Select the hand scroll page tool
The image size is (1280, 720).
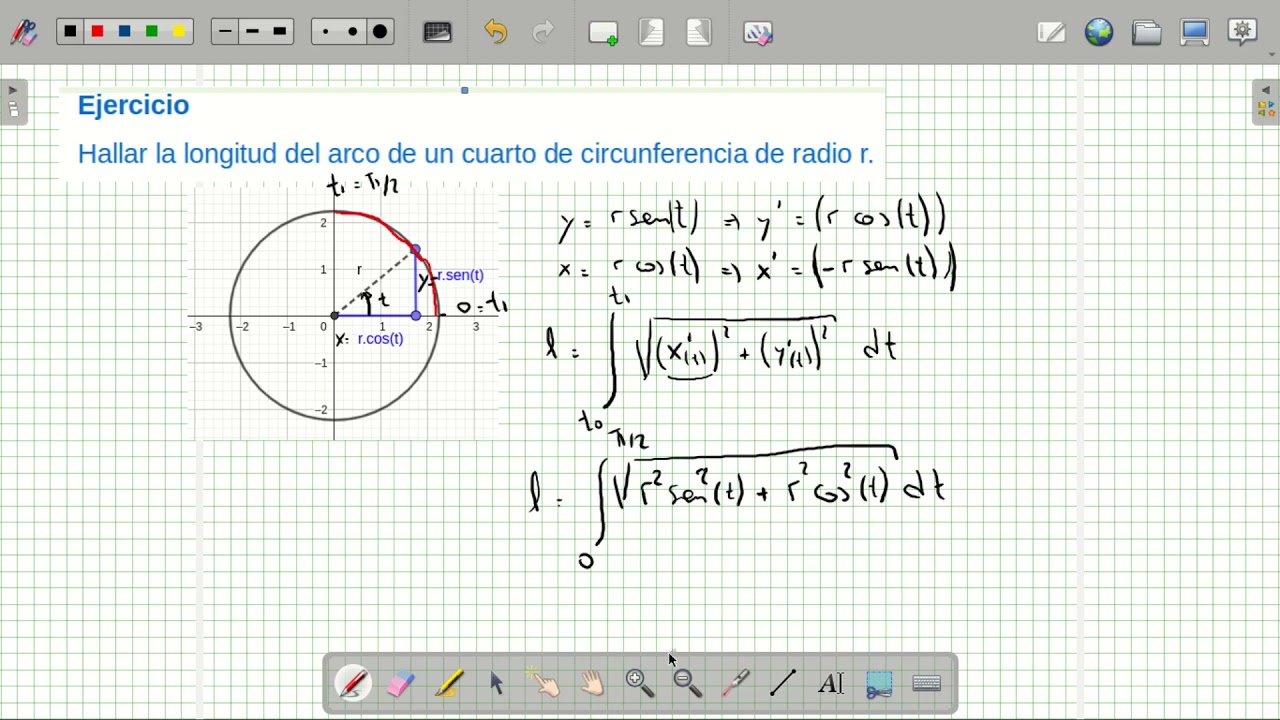592,683
